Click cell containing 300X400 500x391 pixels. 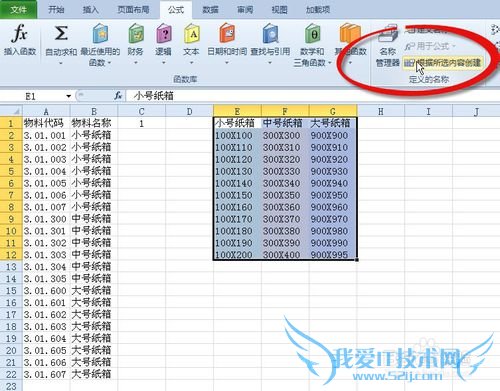[285, 255]
